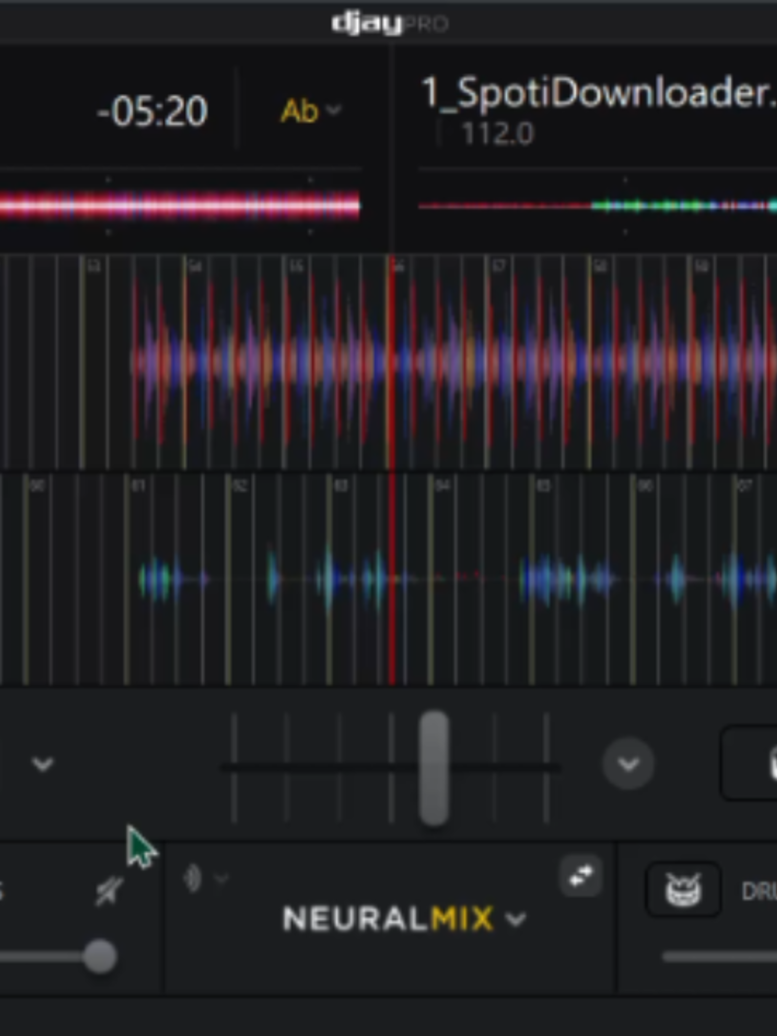Expand the small chevron beside the waveform icon

coord(221,879)
